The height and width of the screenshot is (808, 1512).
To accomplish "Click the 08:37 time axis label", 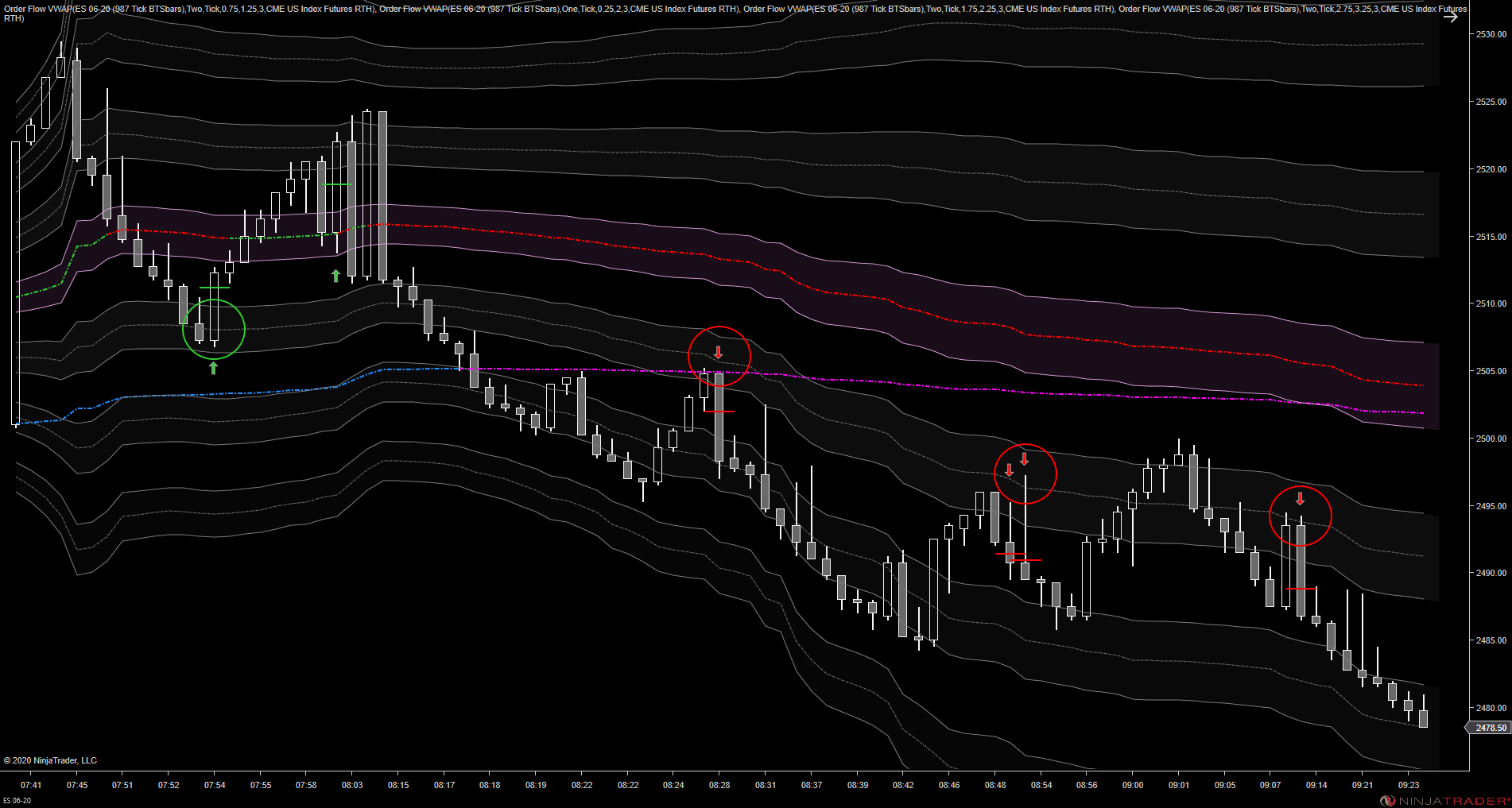I will (812, 785).
